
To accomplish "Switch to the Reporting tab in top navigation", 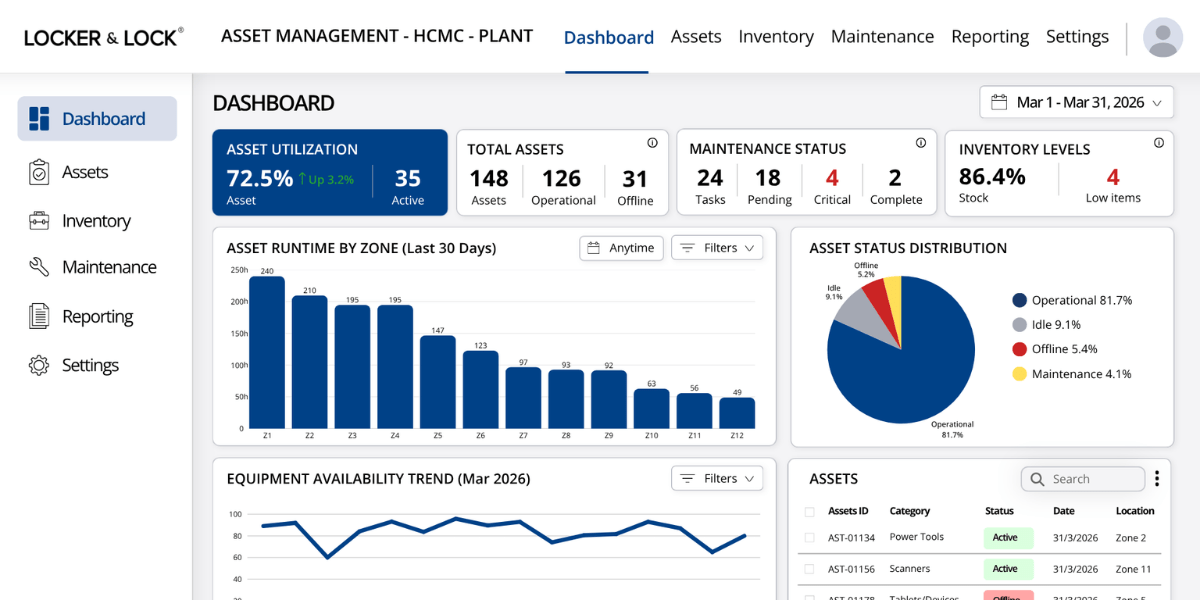I will 989,36.
